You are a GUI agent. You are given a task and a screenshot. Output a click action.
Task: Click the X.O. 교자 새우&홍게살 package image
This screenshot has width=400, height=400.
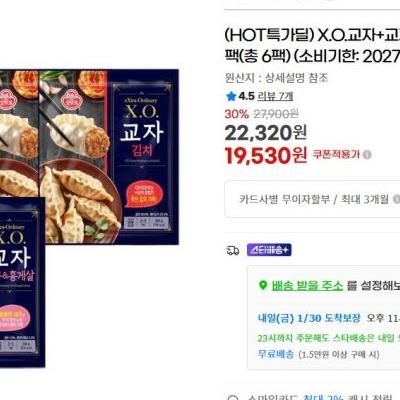pyautogui.click(x=22, y=282)
